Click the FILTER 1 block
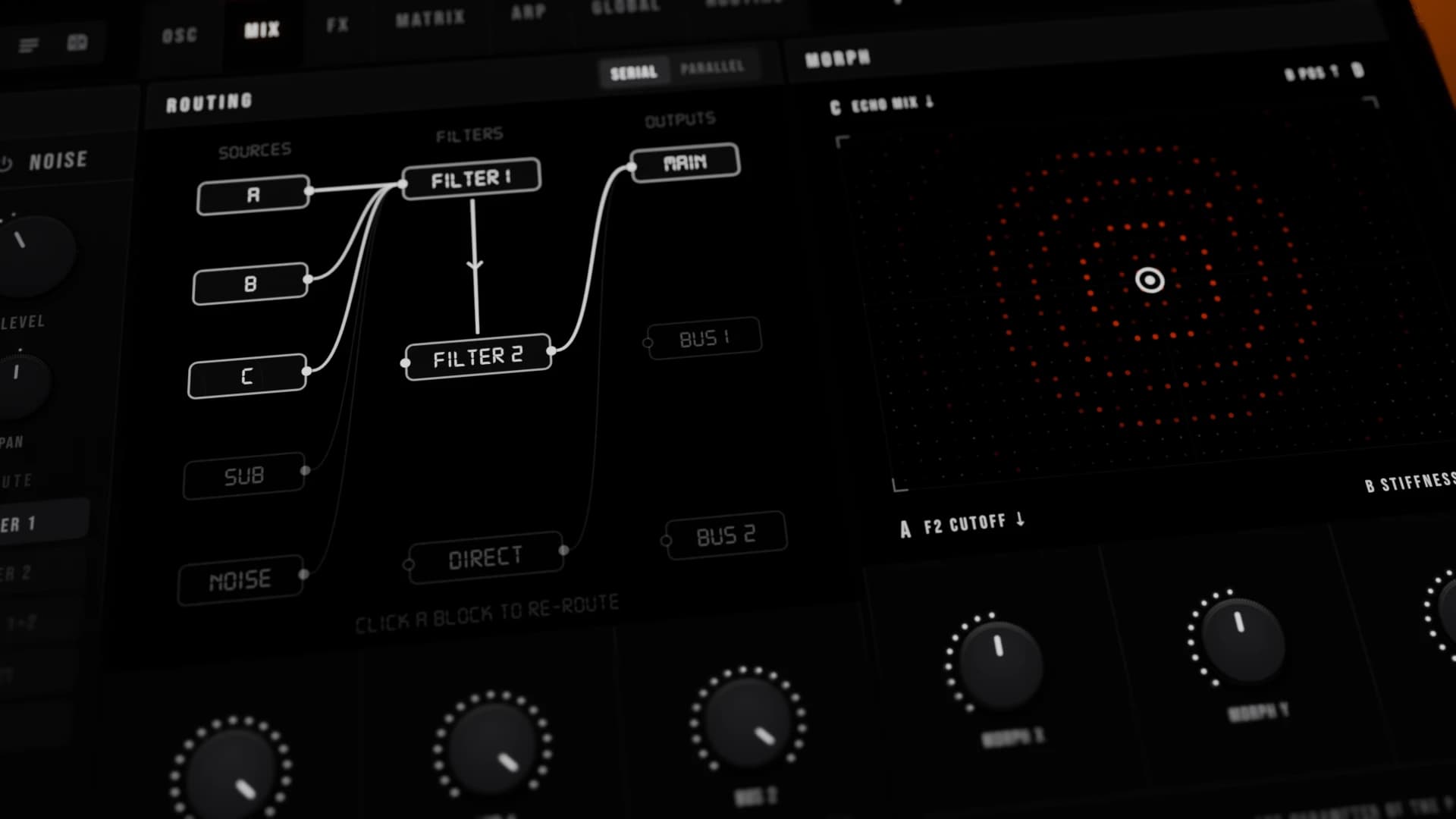 click(471, 179)
